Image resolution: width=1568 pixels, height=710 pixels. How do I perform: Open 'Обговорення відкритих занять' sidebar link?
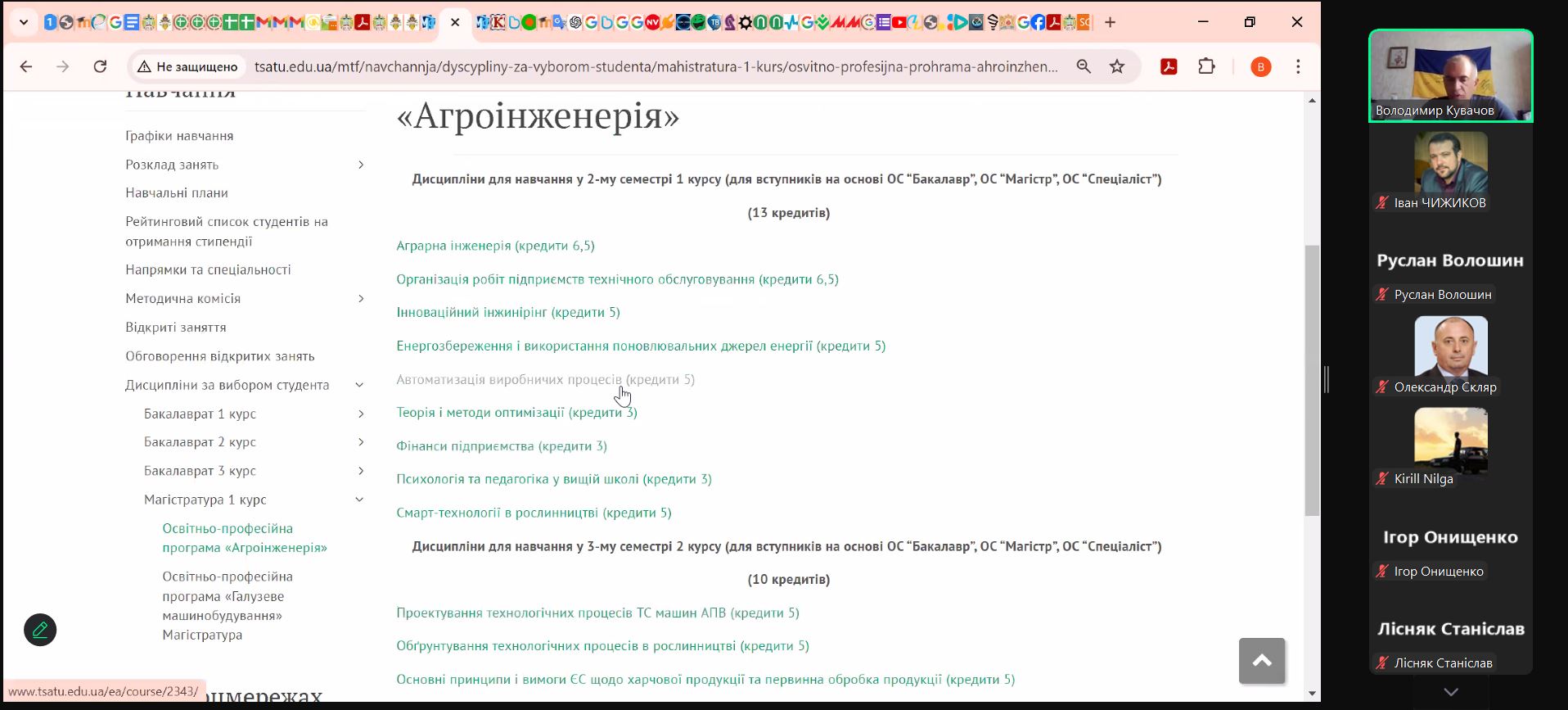(220, 356)
